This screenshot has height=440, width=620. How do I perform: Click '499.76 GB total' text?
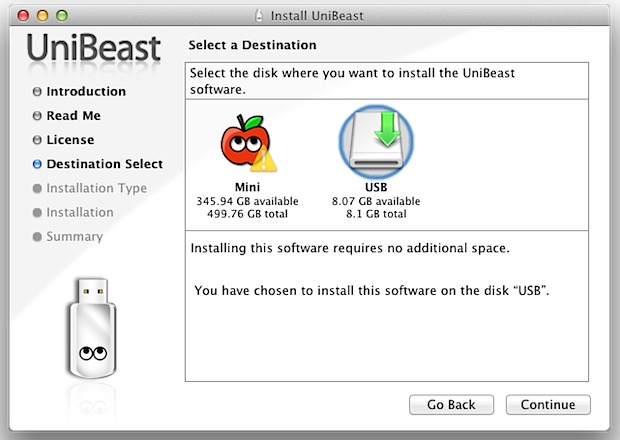(248, 214)
